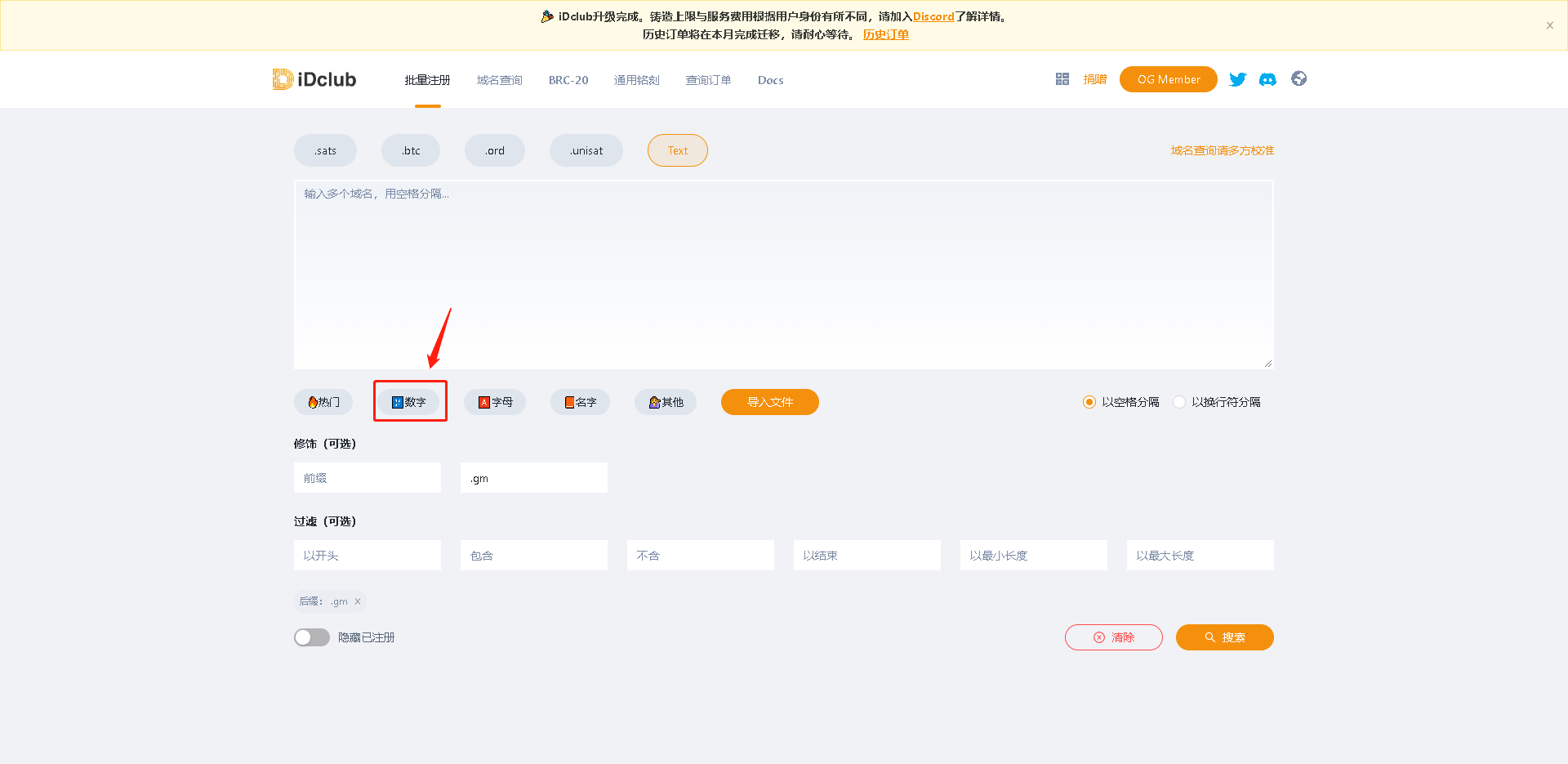1568x764 pixels.
Task: Focus the 以开头 filter input field
Action: click(x=367, y=556)
